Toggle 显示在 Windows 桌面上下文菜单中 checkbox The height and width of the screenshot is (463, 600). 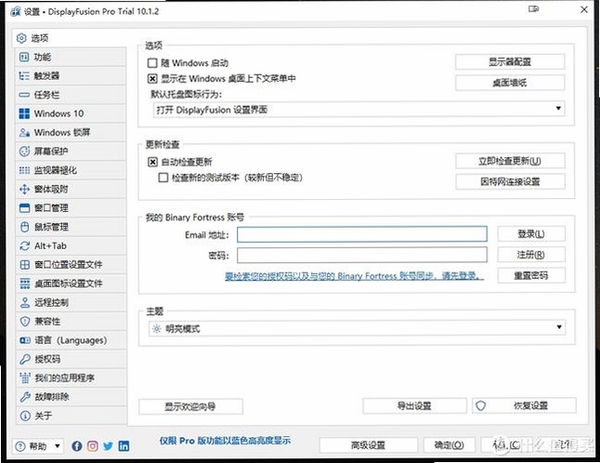[x=152, y=79]
